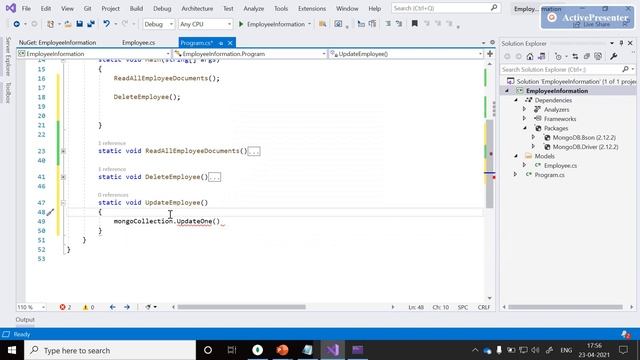The width and height of the screenshot is (640, 360).
Task: Expand Analyzers node in Solution Explorer
Action: 524,109
